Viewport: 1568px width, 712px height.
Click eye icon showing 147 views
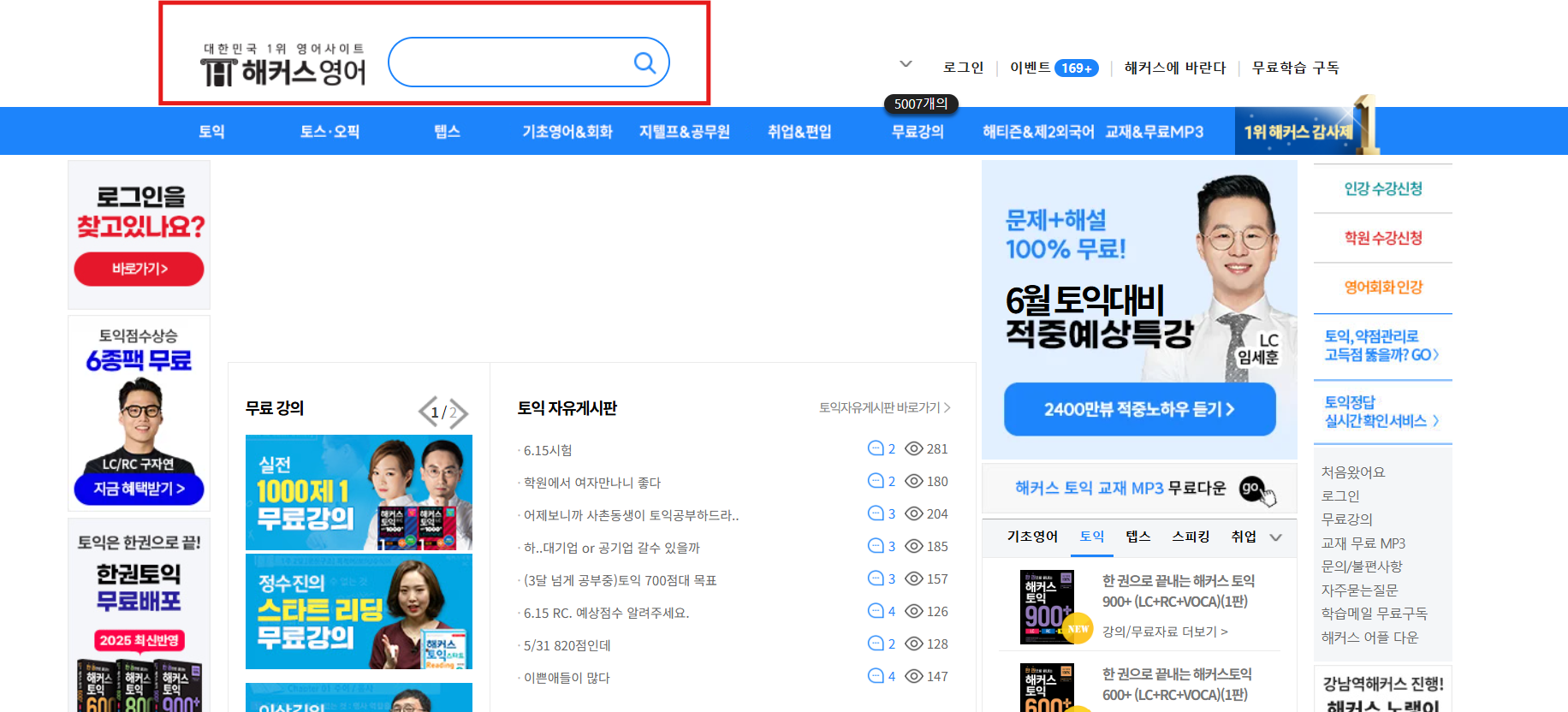tap(914, 676)
